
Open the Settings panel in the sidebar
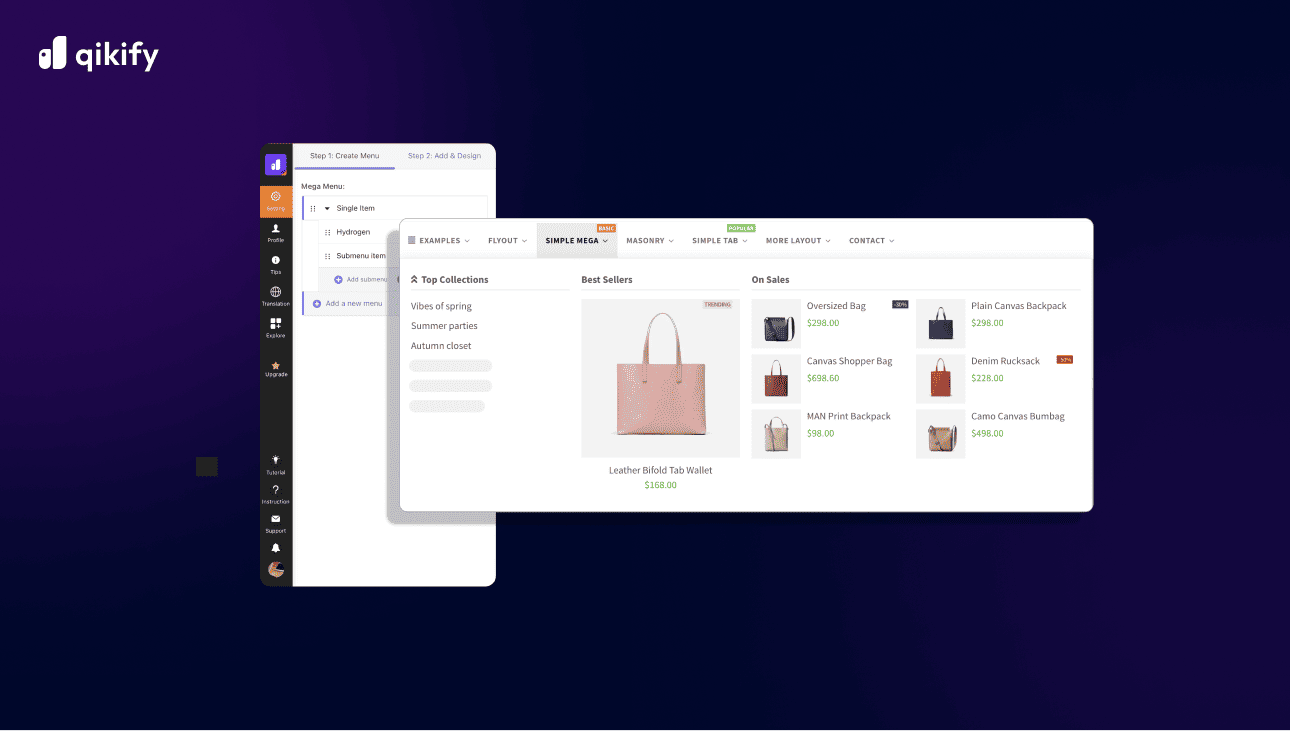(276, 198)
